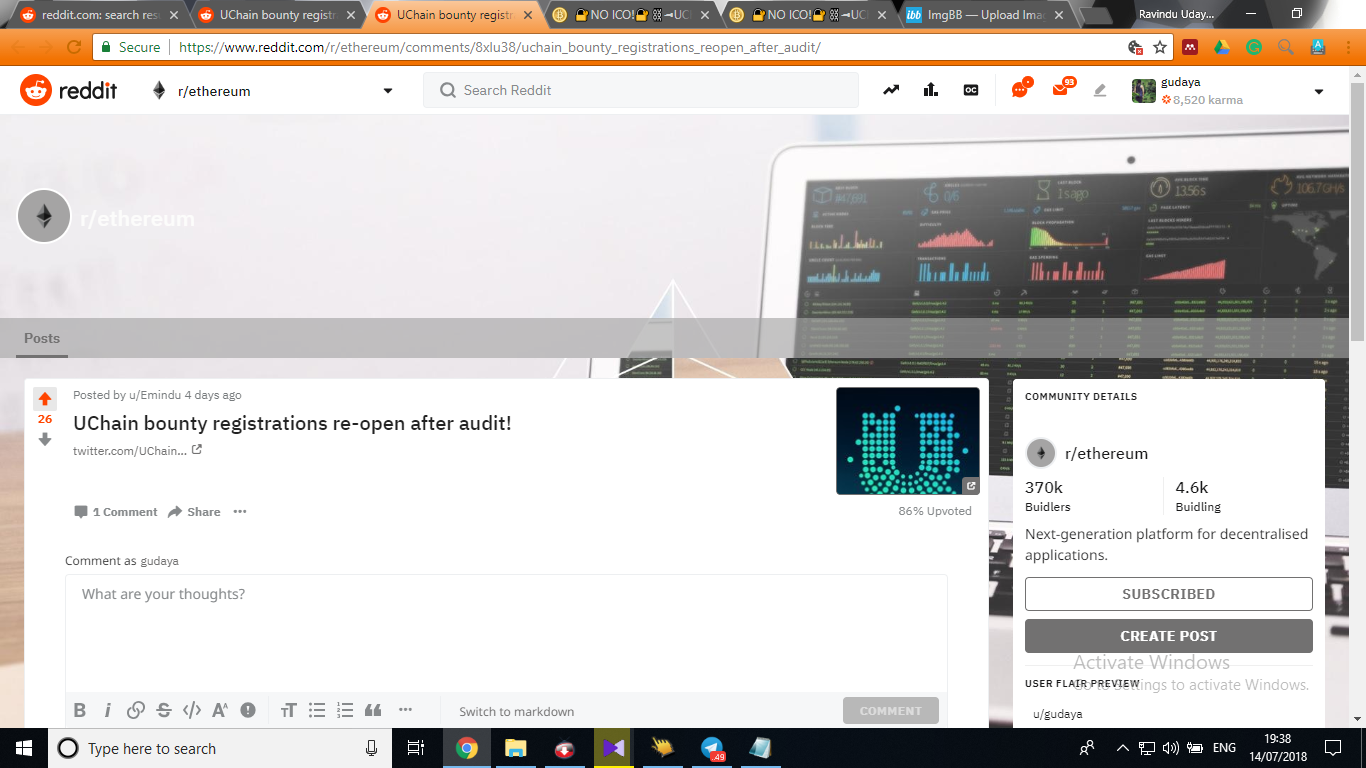Open Visual Studio from the taskbar
The width and height of the screenshot is (1366, 768).
tap(614, 748)
